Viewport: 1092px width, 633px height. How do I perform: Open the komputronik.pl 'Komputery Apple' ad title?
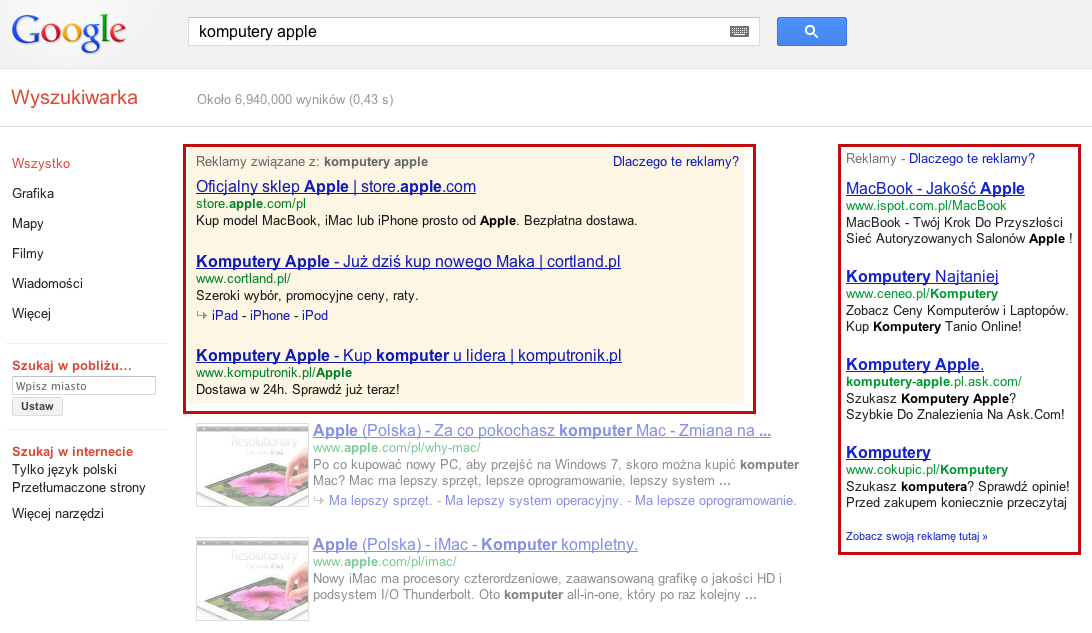tap(409, 356)
